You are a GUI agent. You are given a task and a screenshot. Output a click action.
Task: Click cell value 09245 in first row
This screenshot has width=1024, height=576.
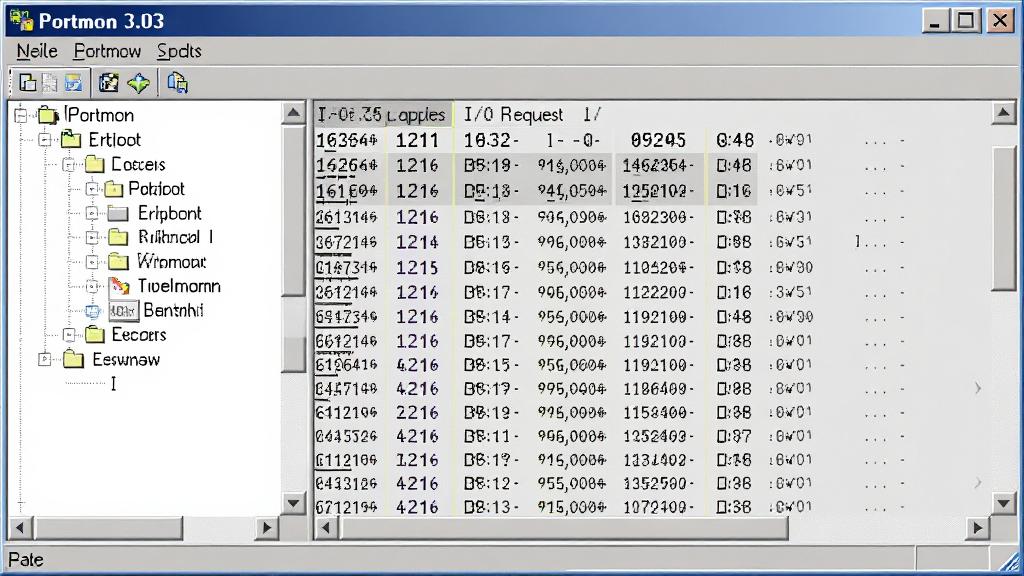[658, 140]
